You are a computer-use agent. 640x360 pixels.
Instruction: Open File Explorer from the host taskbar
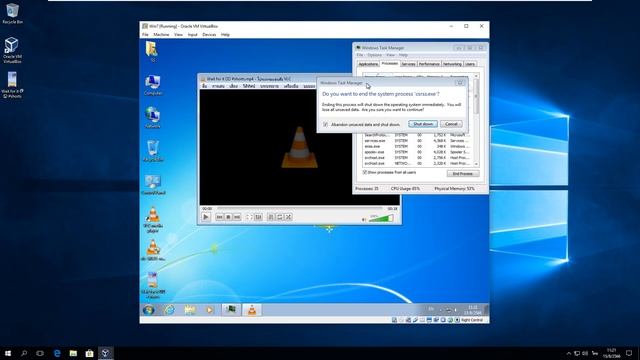coord(73,353)
